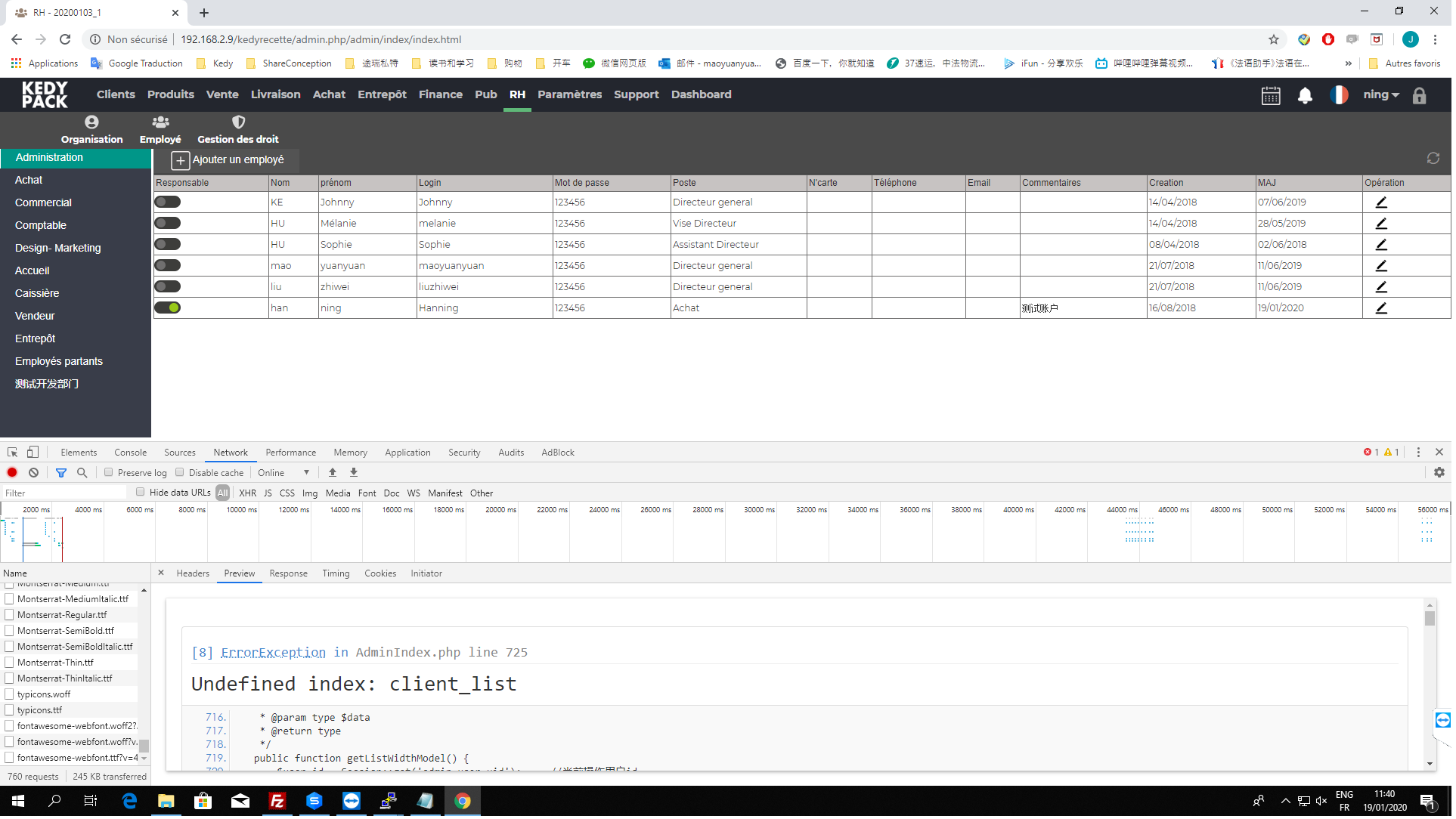Open the Online throttling dropdown
1456x819 pixels.
(284, 474)
